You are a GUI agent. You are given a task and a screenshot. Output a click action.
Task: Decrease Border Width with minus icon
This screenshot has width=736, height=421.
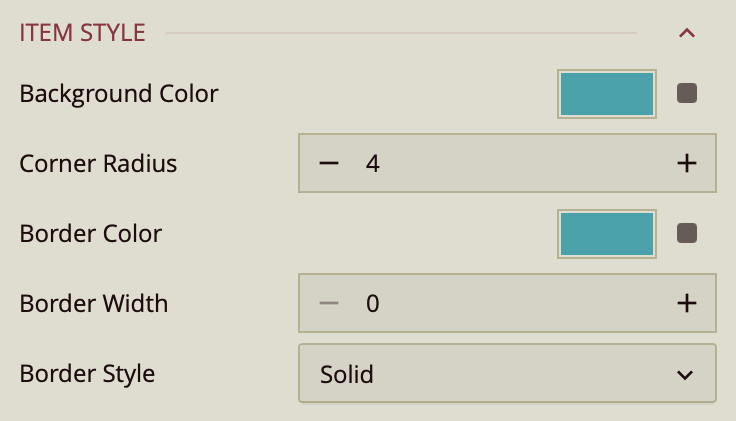(x=329, y=303)
